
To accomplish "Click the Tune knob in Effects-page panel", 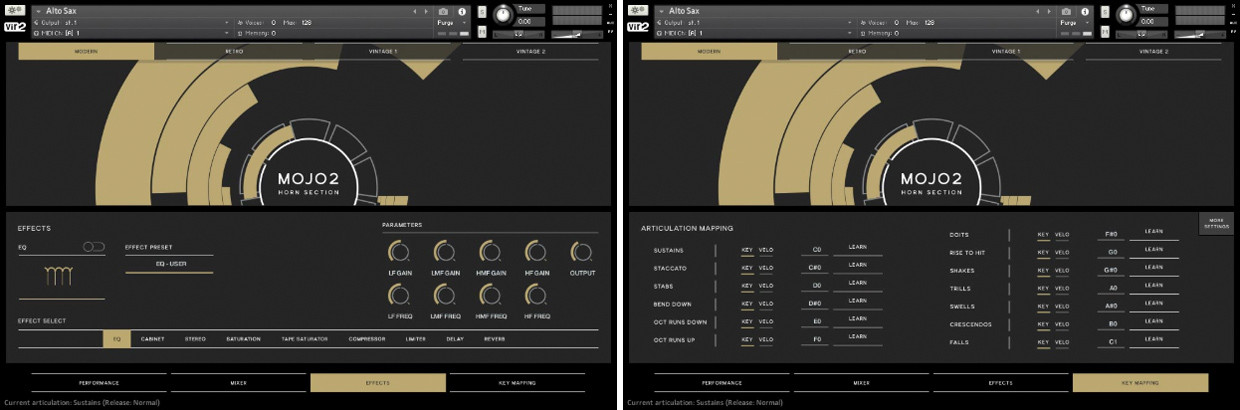I will coord(503,15).
